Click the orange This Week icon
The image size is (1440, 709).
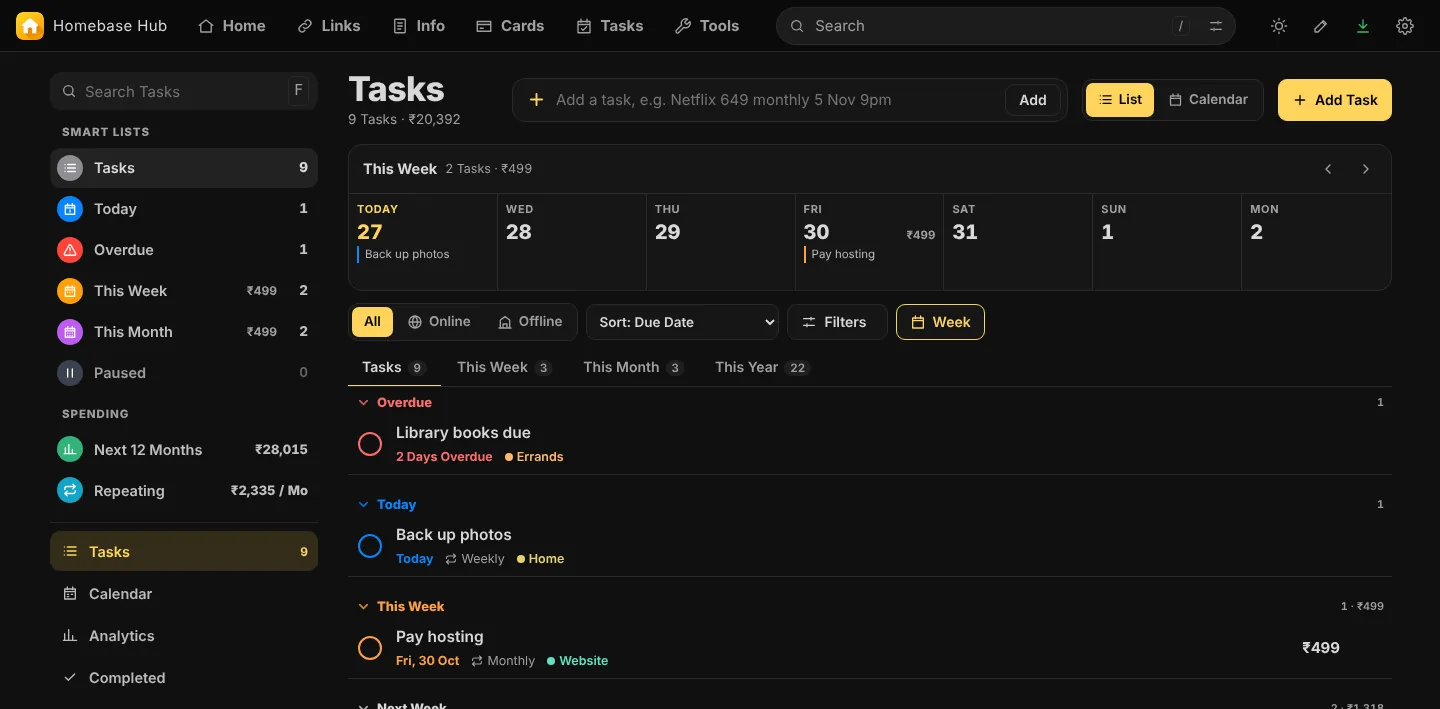pos(70,291)
